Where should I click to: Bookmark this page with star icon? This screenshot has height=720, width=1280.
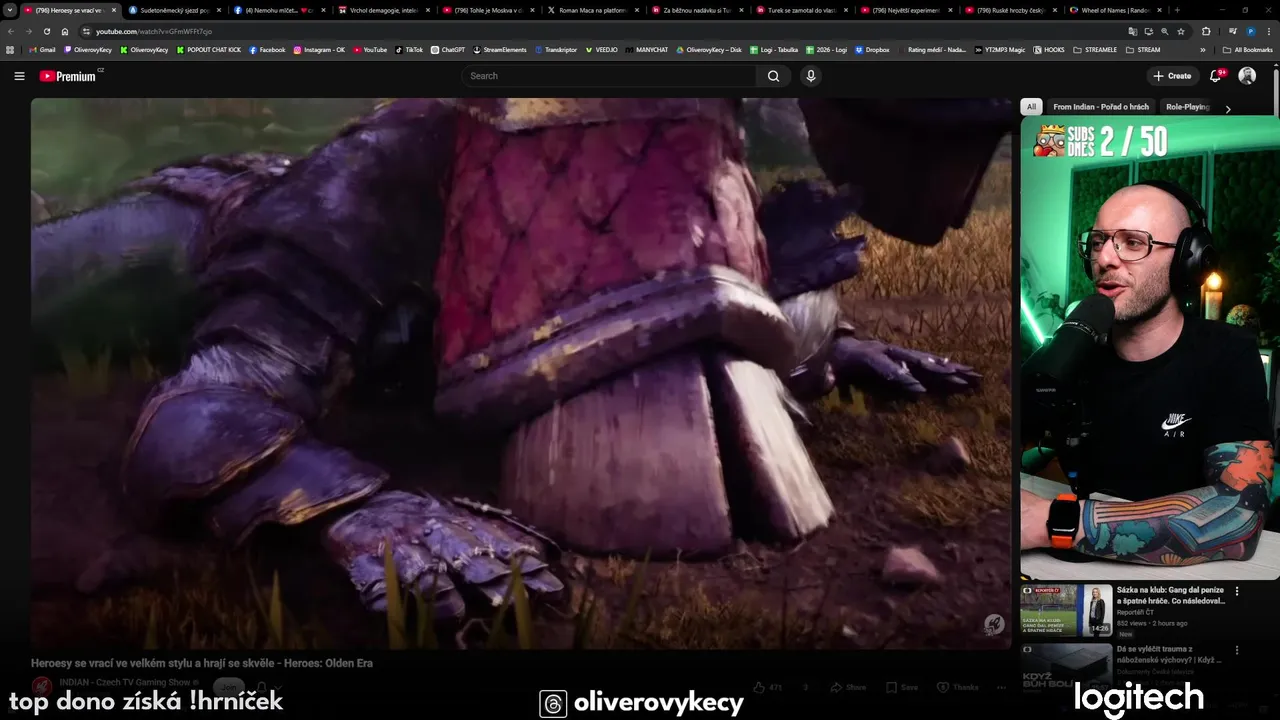click(x=1181, y=31)
